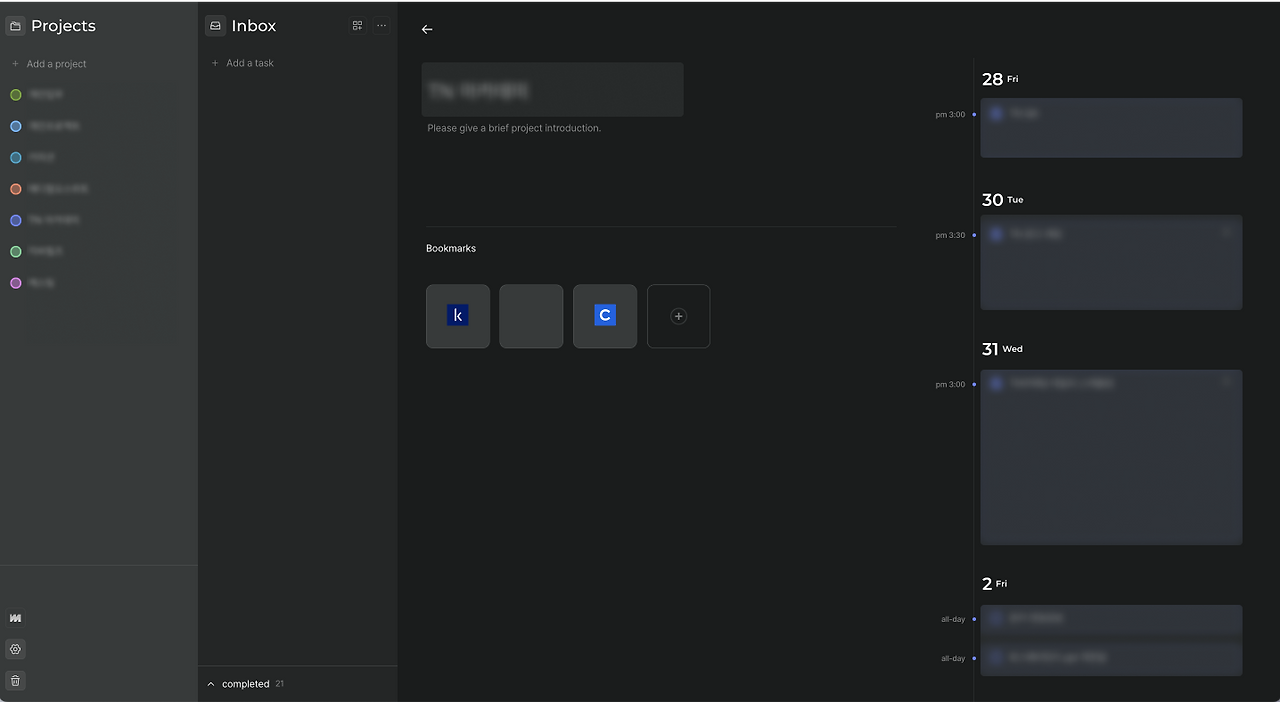
Task: Open the event card under 28 Fri
Action: point(1111,128)
